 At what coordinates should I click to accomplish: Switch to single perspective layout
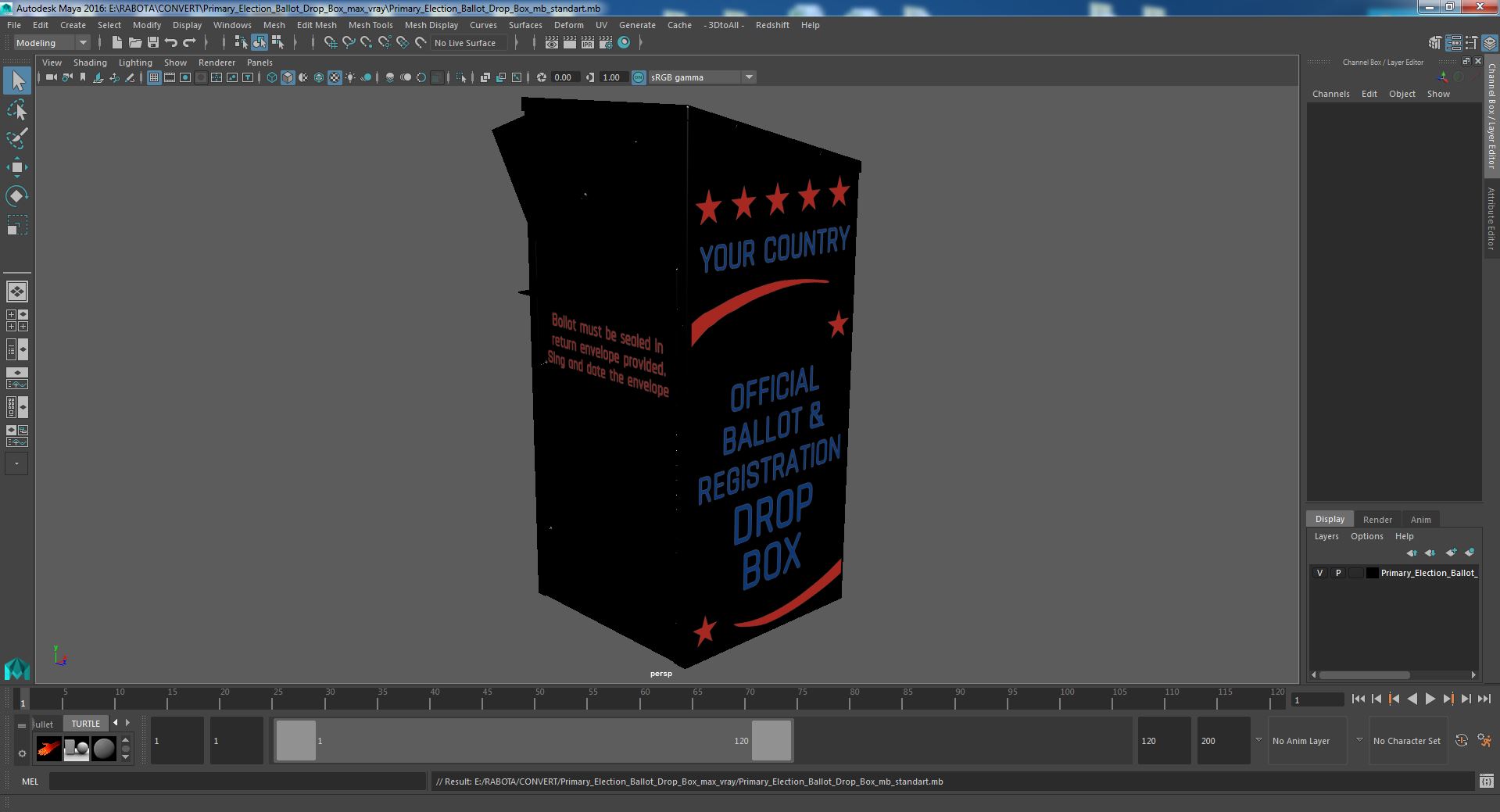click(x=17, y=292)
